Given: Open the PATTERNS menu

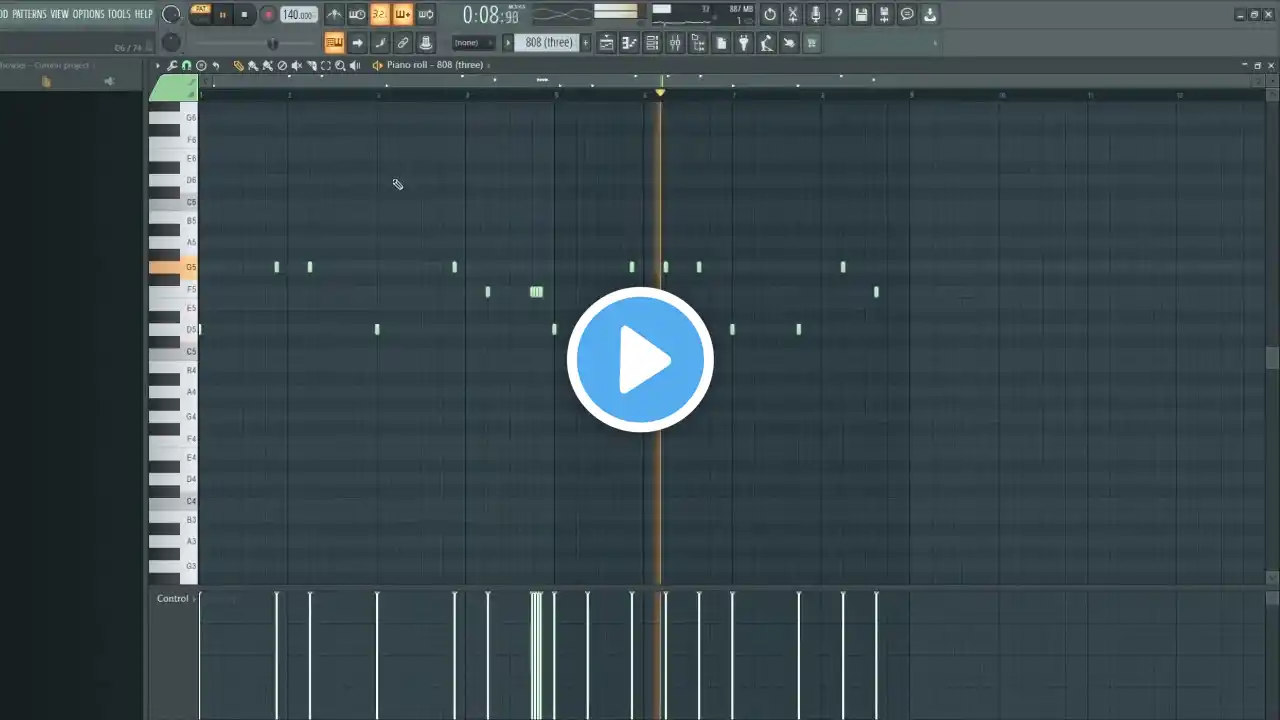Looking at the screenshot, I should point(30,14).
